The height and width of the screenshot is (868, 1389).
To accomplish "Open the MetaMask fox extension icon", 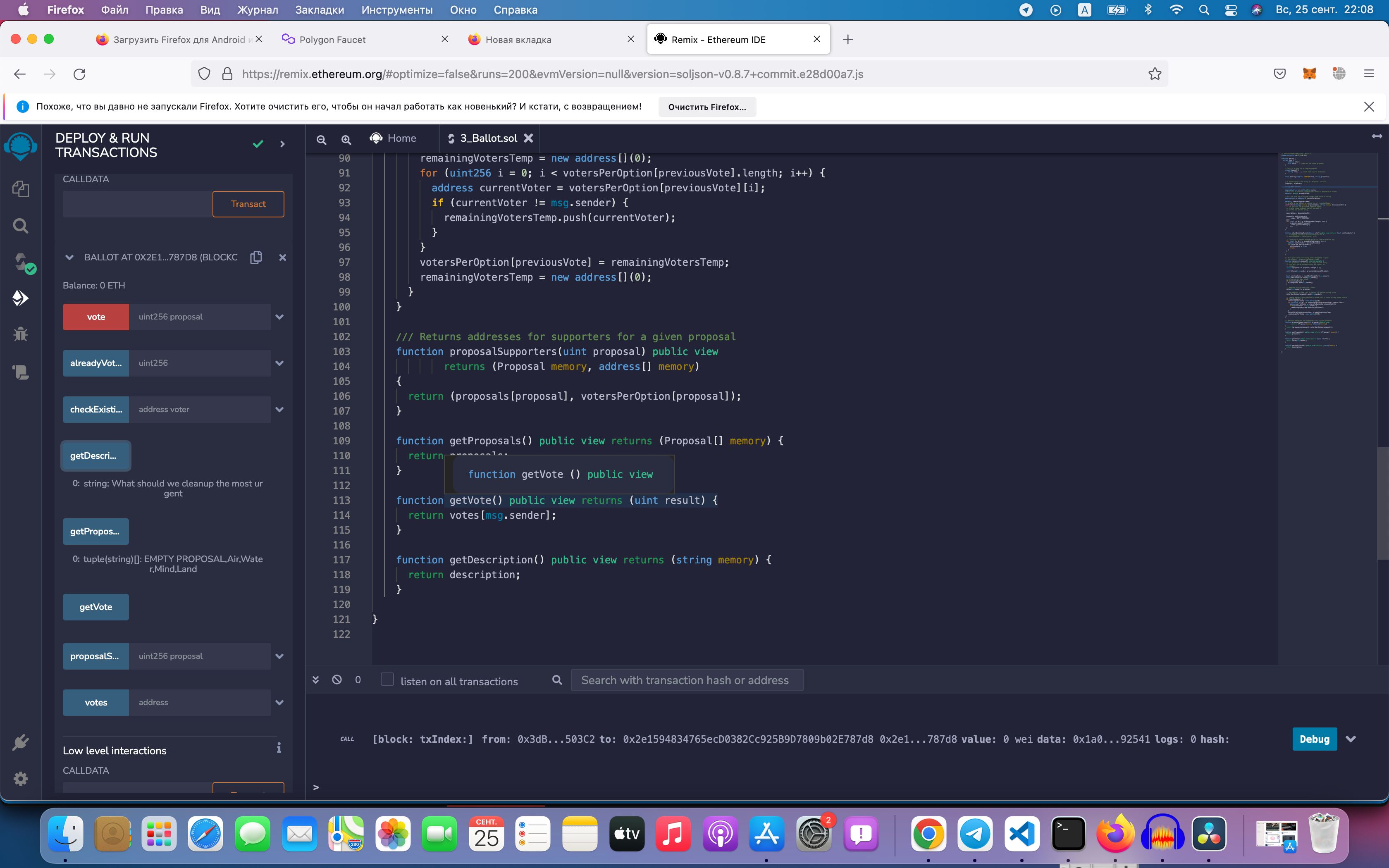I will (1309, 74).
